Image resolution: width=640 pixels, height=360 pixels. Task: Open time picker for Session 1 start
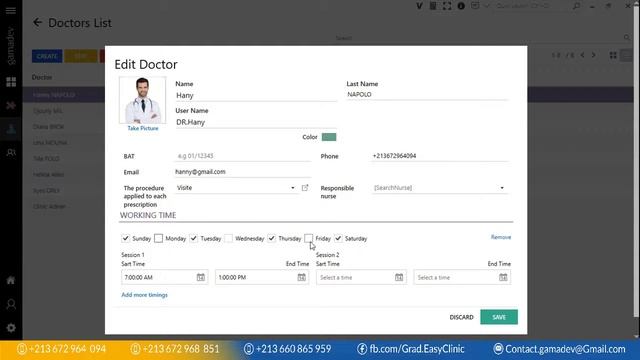pos(201,277)
